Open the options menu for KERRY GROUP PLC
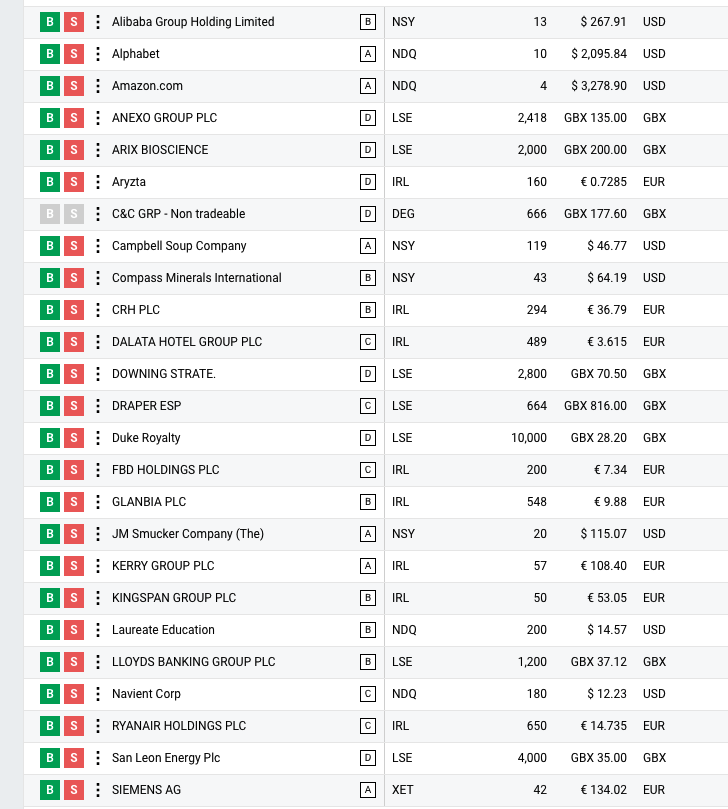This screenshot has height=809, width=728. pyautogui.click(x=98, y=565)
